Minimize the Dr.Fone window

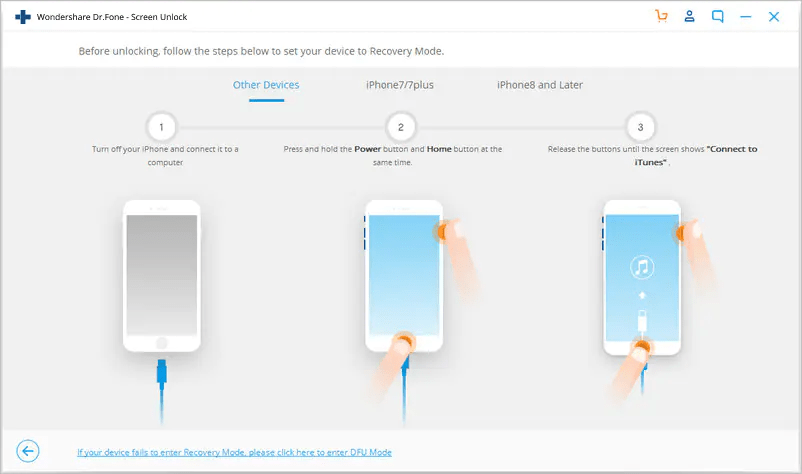pos(746,17)
